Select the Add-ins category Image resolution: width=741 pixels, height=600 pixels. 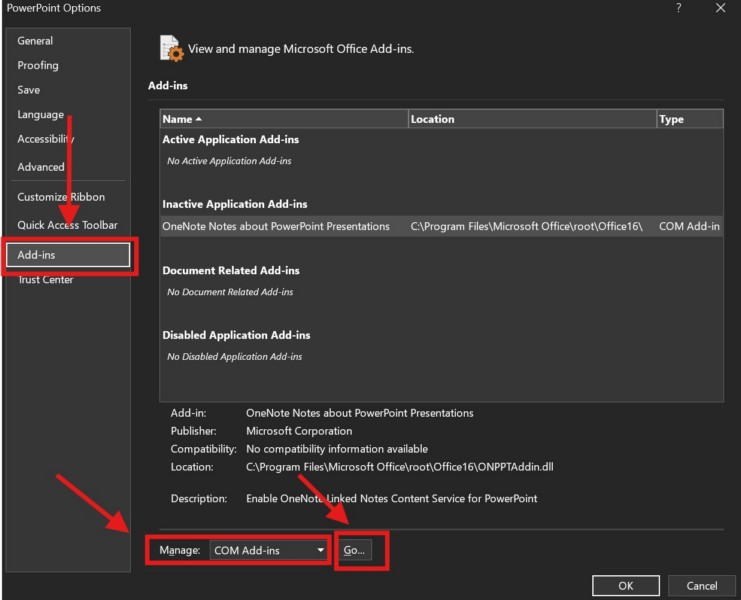(68, 256)
